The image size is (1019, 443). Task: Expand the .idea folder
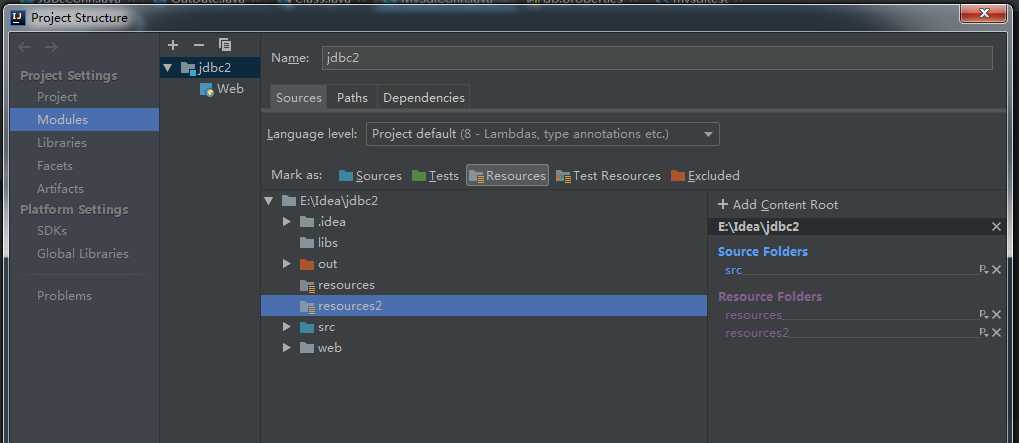click(x=287, y=222)
